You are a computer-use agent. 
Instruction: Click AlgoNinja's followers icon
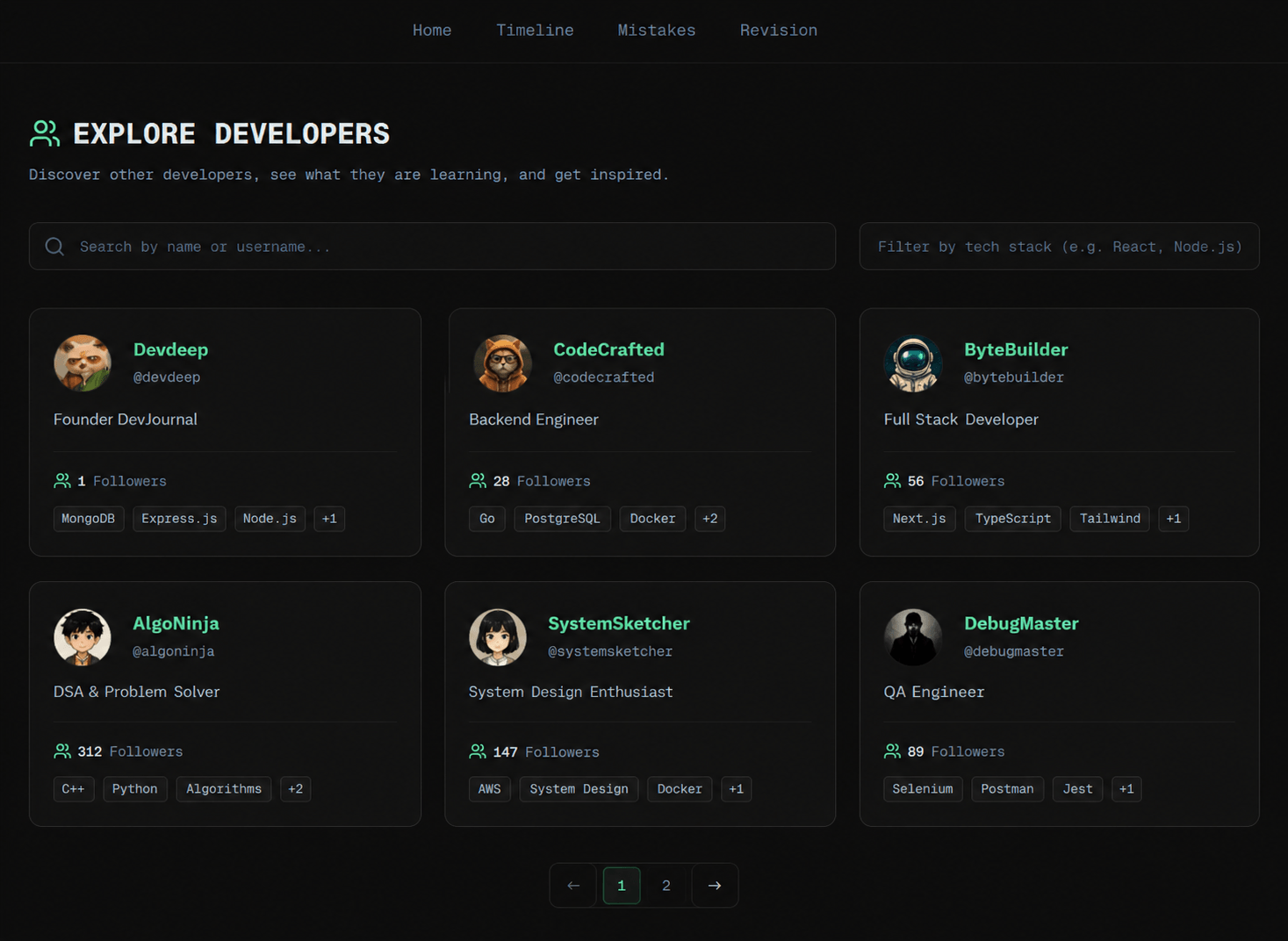click(x=62, y=751)
